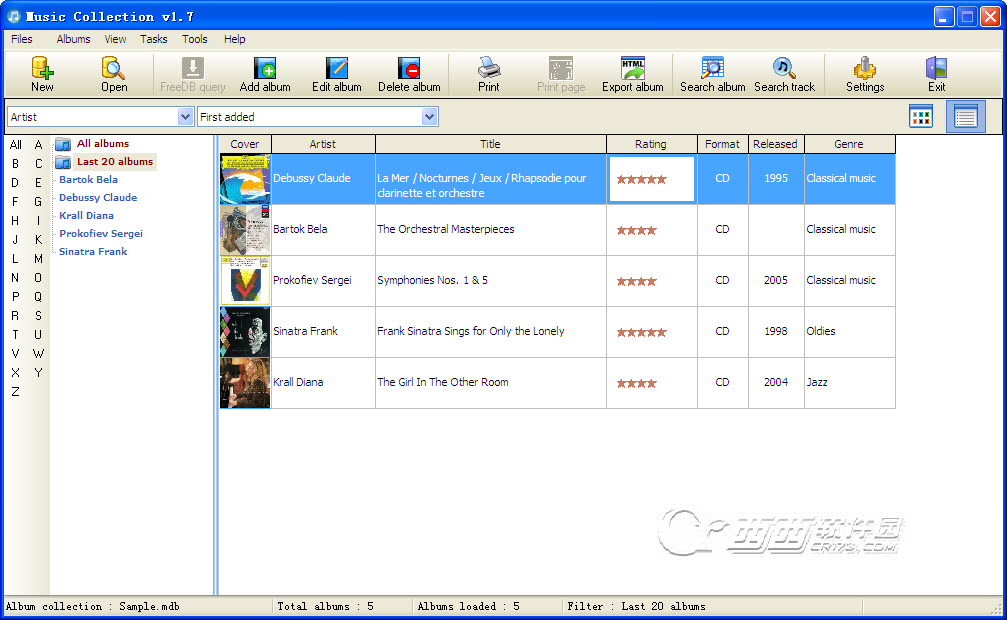Click the Bartok Bela album cover
Screen dimensions: 1007x620
pyautogui.click(x=245, y=229)
